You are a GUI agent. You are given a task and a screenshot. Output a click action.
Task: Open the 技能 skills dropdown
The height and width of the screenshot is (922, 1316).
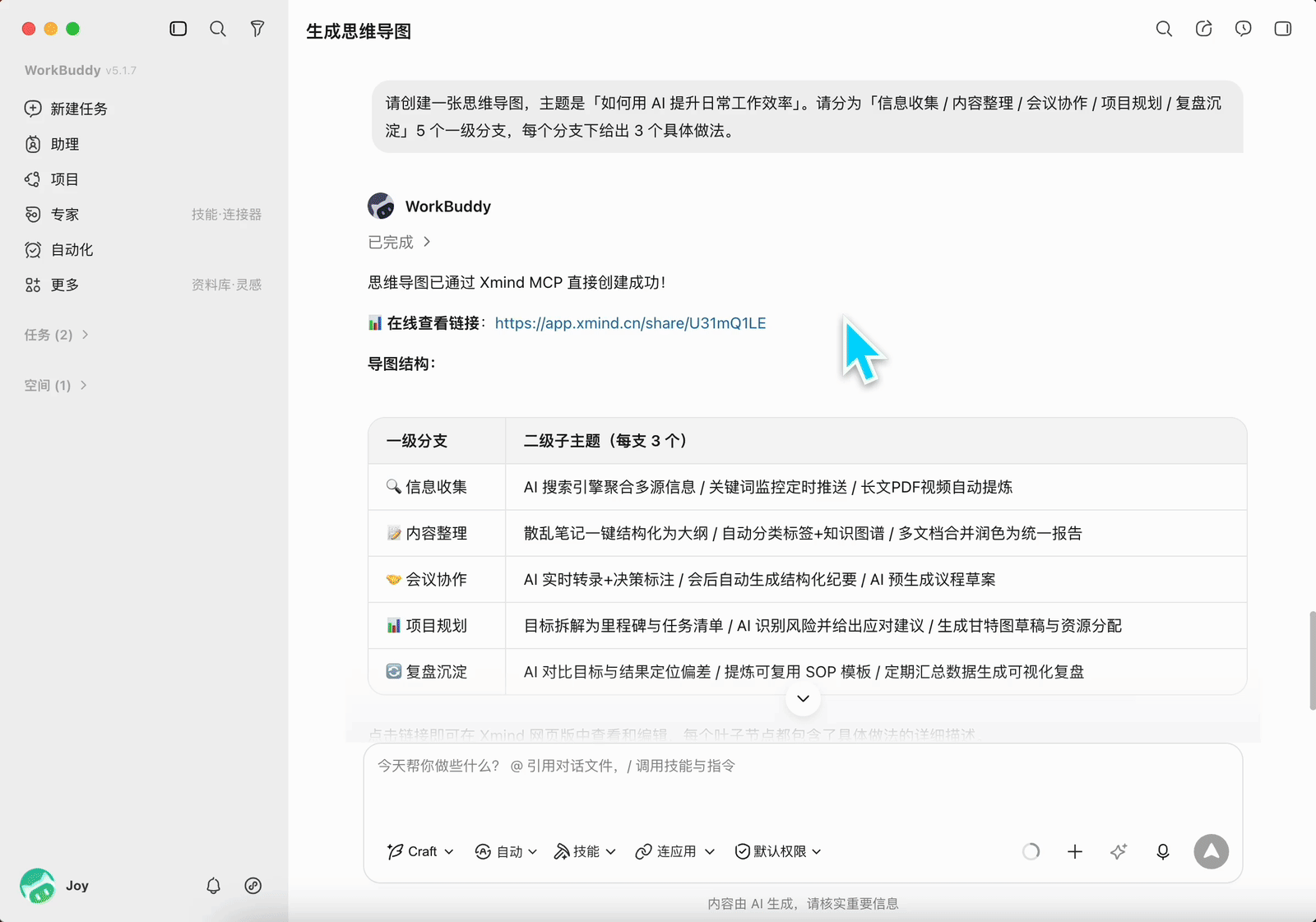(585, 852)
